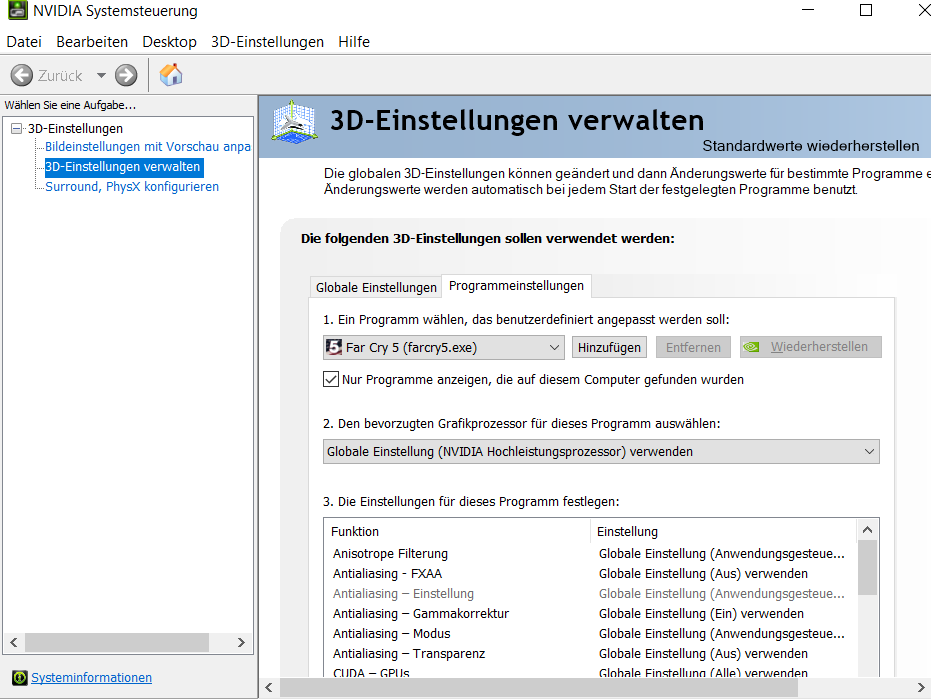This screenshot has width=931, height=699.
Task: Select the Antialiasing - FXAA row
Action: (591, 574)
